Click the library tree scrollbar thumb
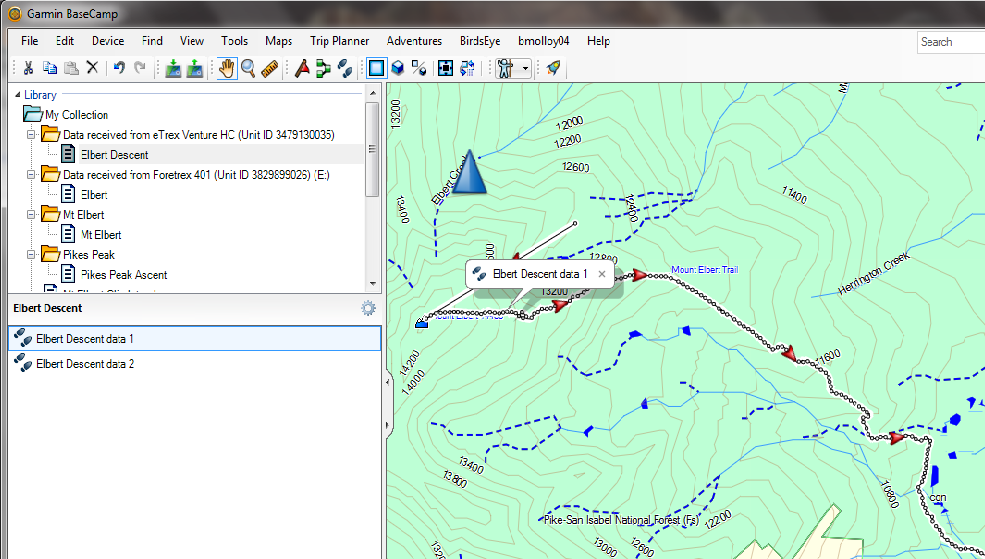Image resolution: width=985 pixels, height=559 pixels. click(373, 149)
